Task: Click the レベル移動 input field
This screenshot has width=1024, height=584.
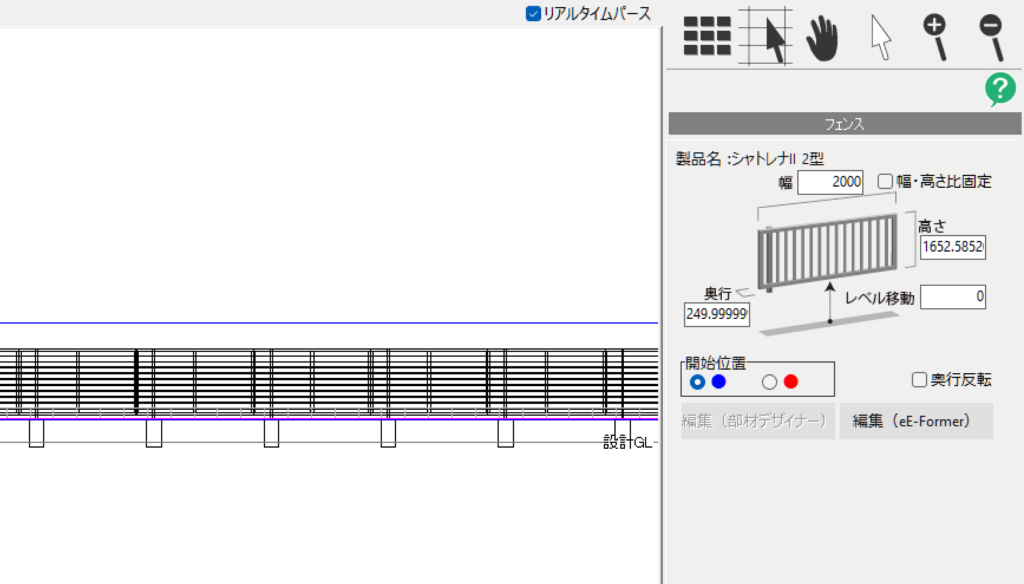Action: 953,297
